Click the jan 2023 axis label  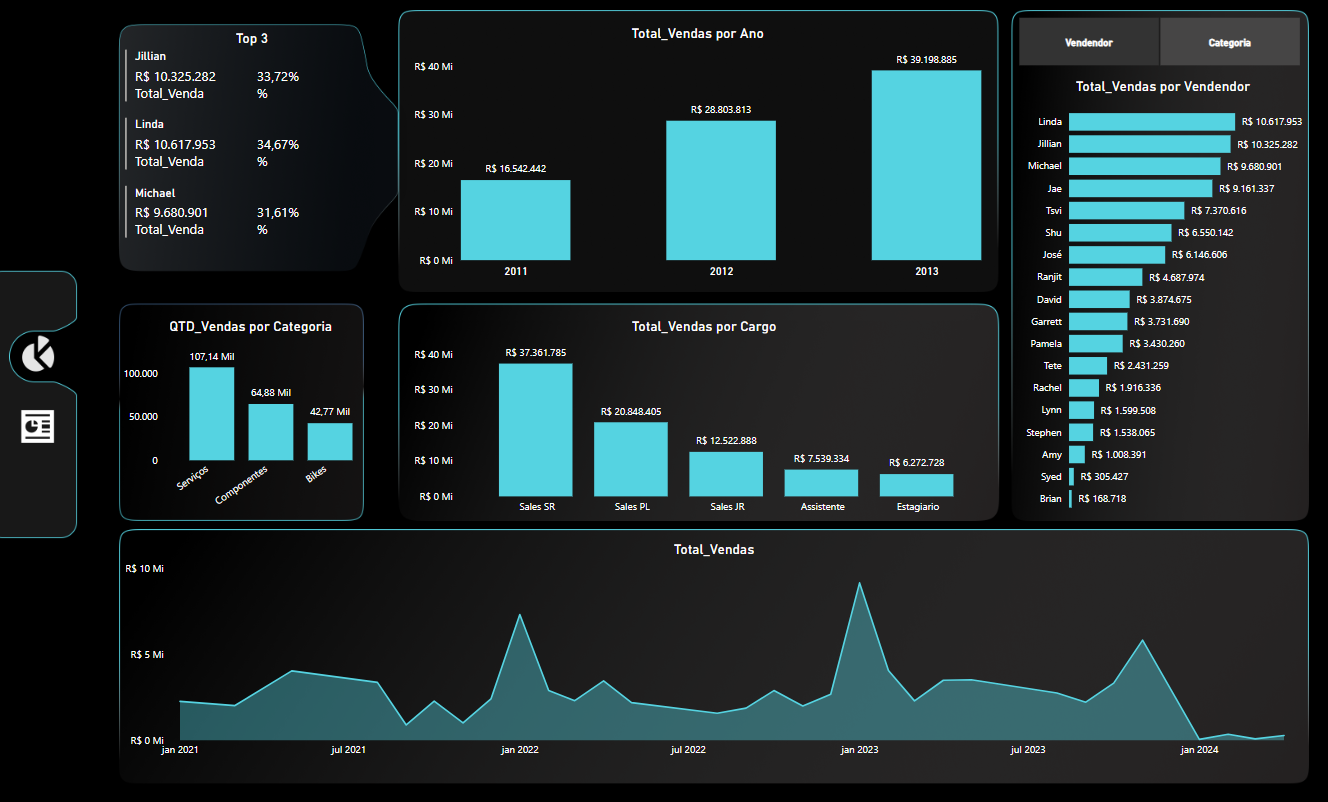860,749
